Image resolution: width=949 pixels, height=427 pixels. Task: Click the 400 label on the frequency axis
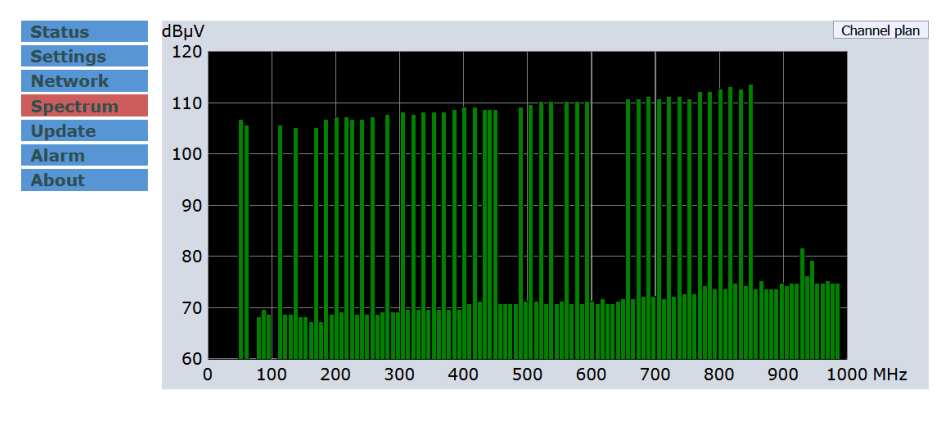pos(464,375)
